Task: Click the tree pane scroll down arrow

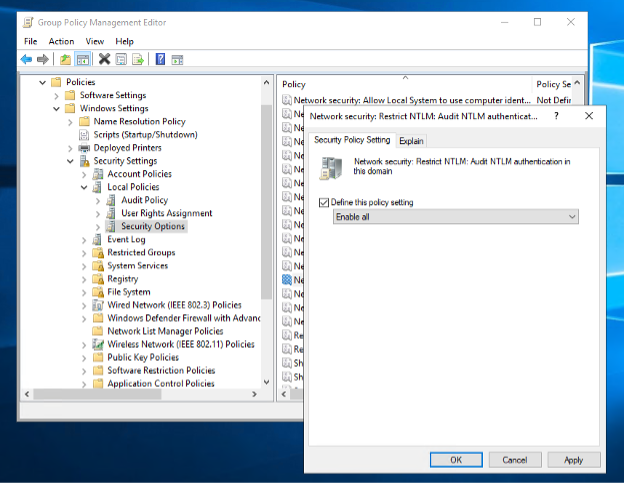Action: point(266,382)
